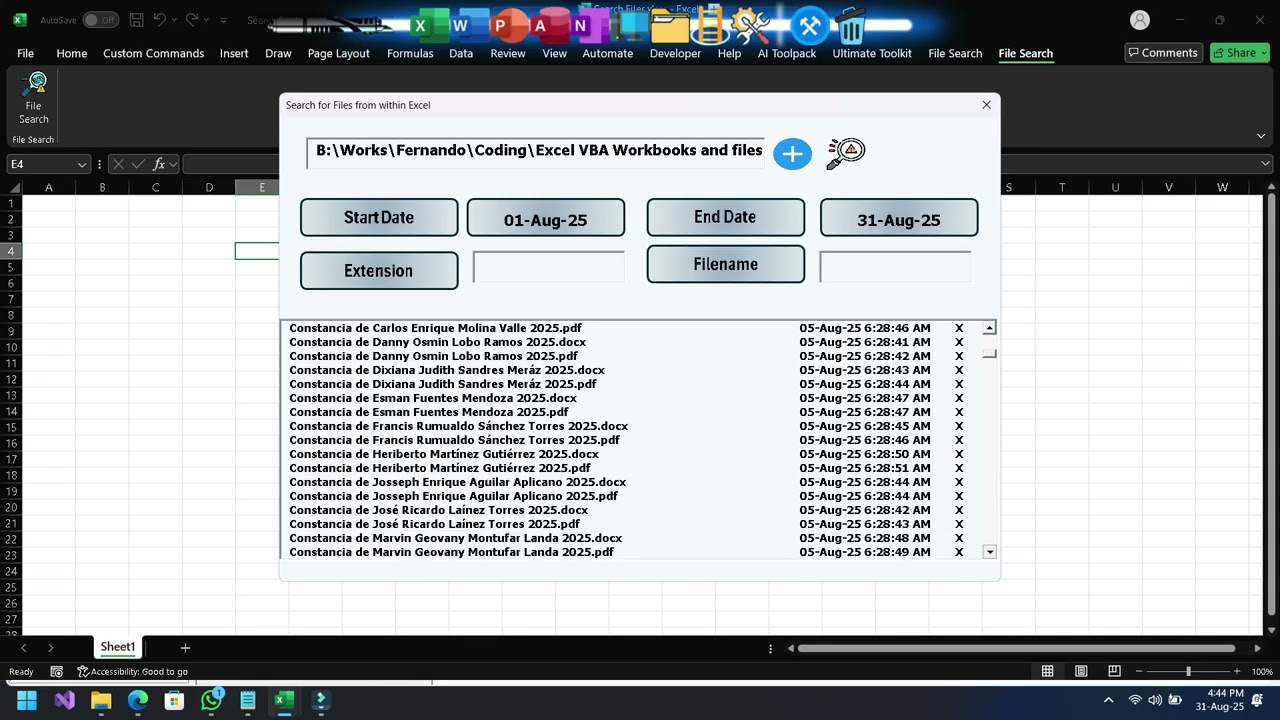This screenshot has height=720, width=1280.
Task: Click the gear and wrench tools icon
Action: pyautogui.click(x=750, y=26)
